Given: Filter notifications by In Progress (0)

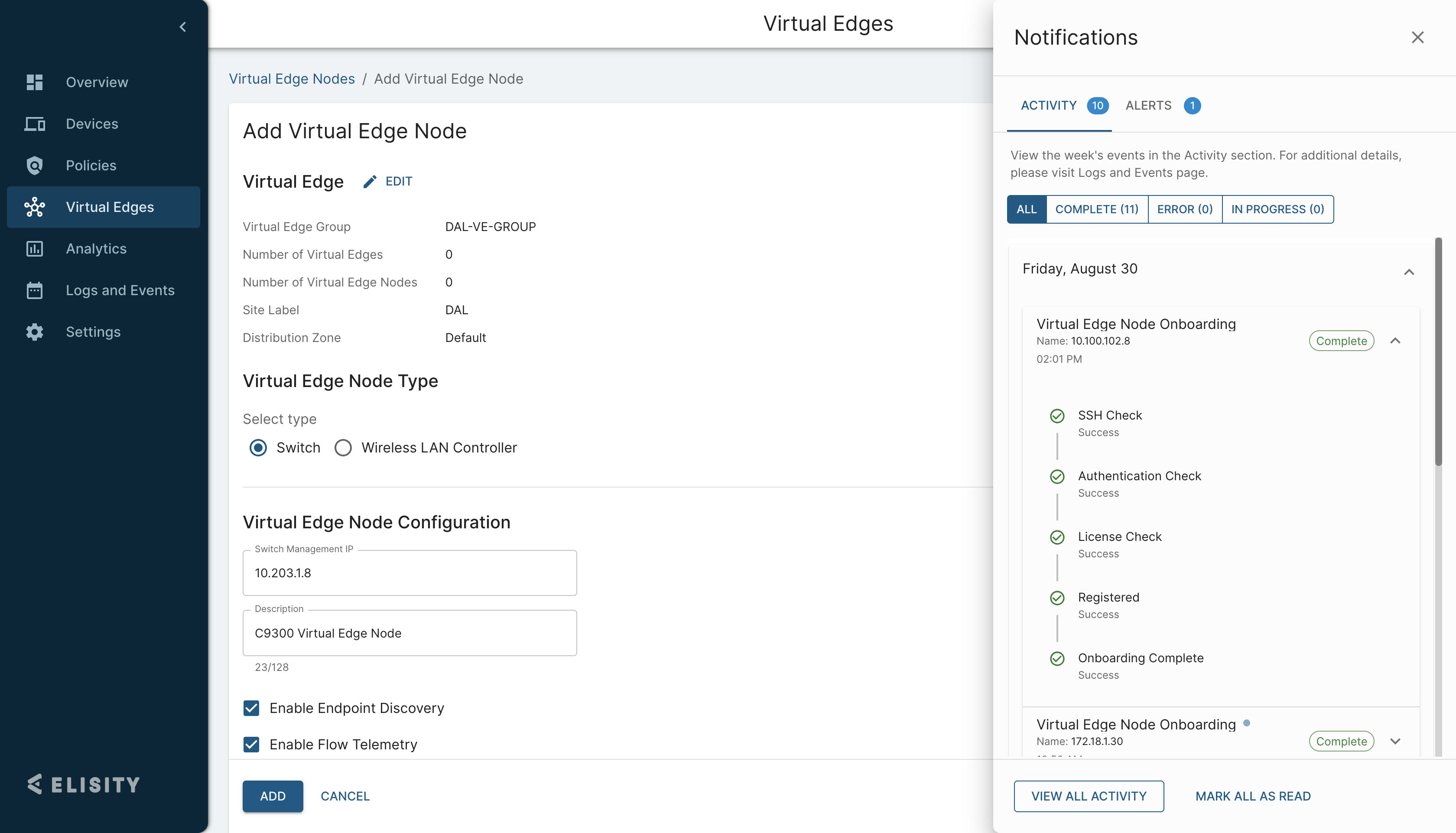Looking at the screenshot, I should click(x=1277, y=209).
